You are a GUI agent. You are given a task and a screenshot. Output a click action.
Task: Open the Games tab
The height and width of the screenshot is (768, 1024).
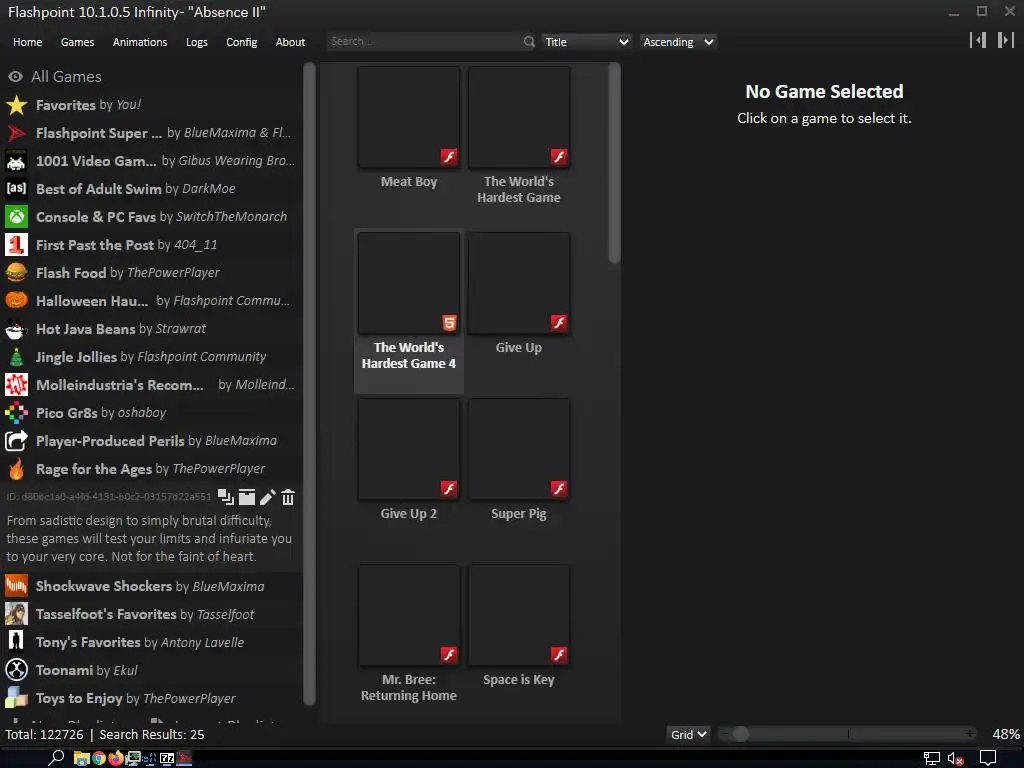[x=77, y=42]
